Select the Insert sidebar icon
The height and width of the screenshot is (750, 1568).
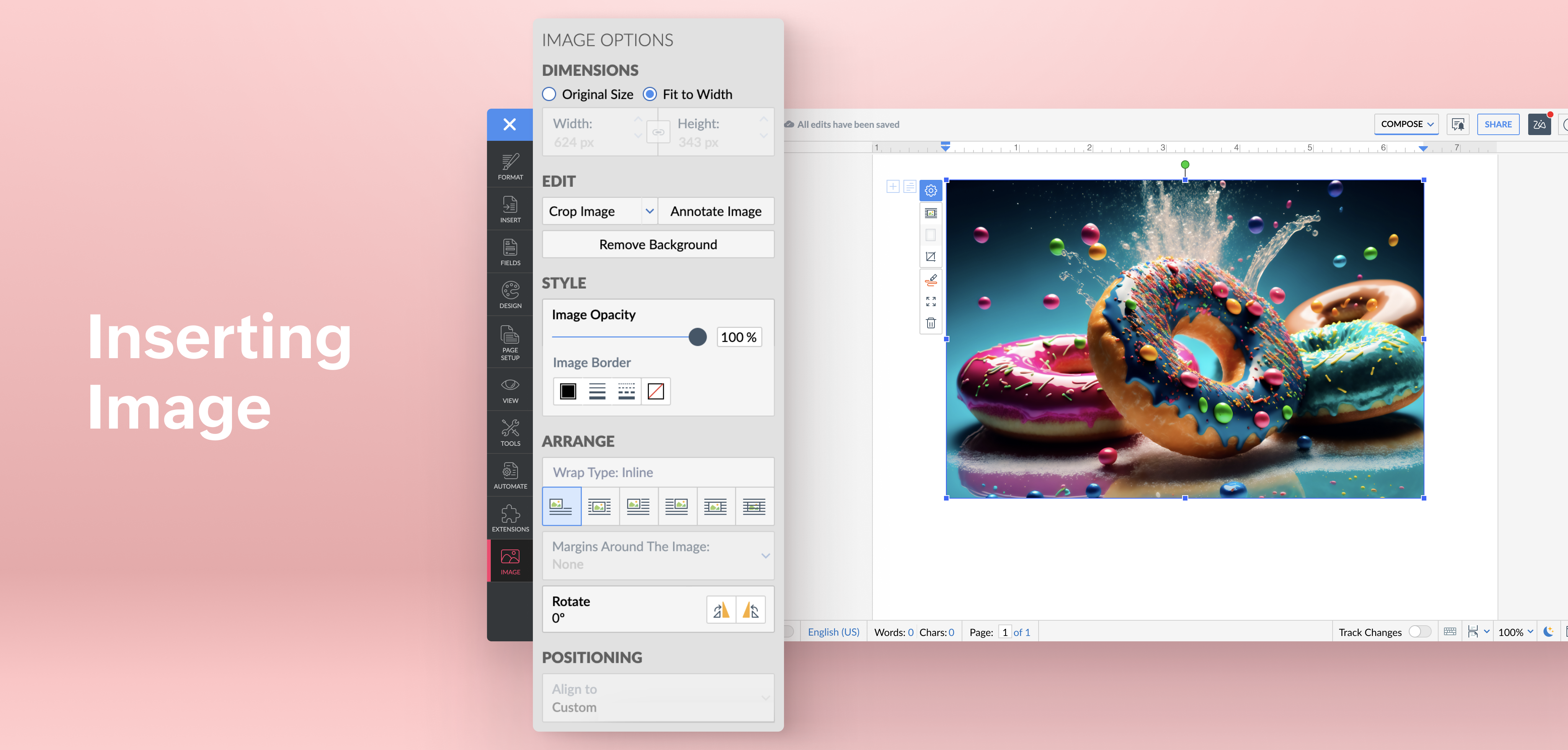click(x=510, y=209)
